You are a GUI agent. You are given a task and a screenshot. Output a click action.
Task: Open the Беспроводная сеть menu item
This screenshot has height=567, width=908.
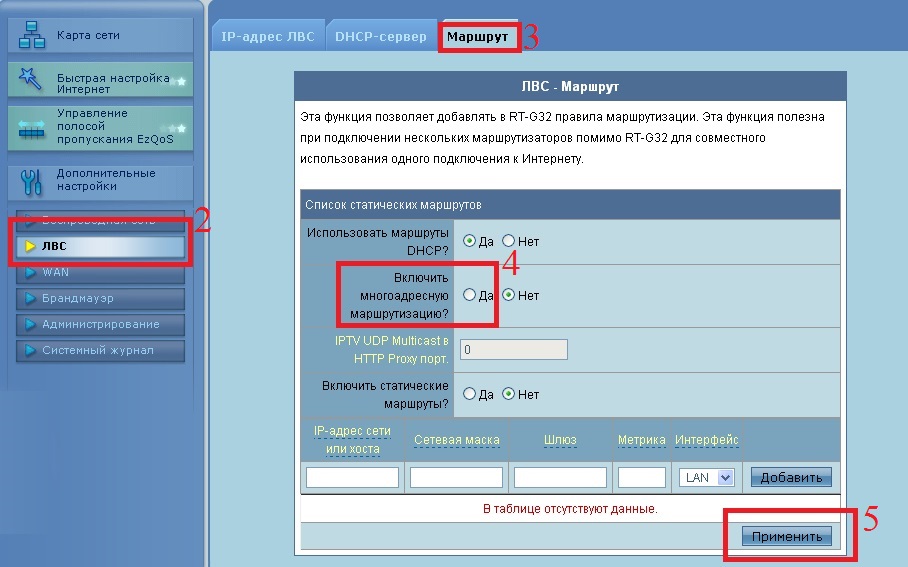100,221
